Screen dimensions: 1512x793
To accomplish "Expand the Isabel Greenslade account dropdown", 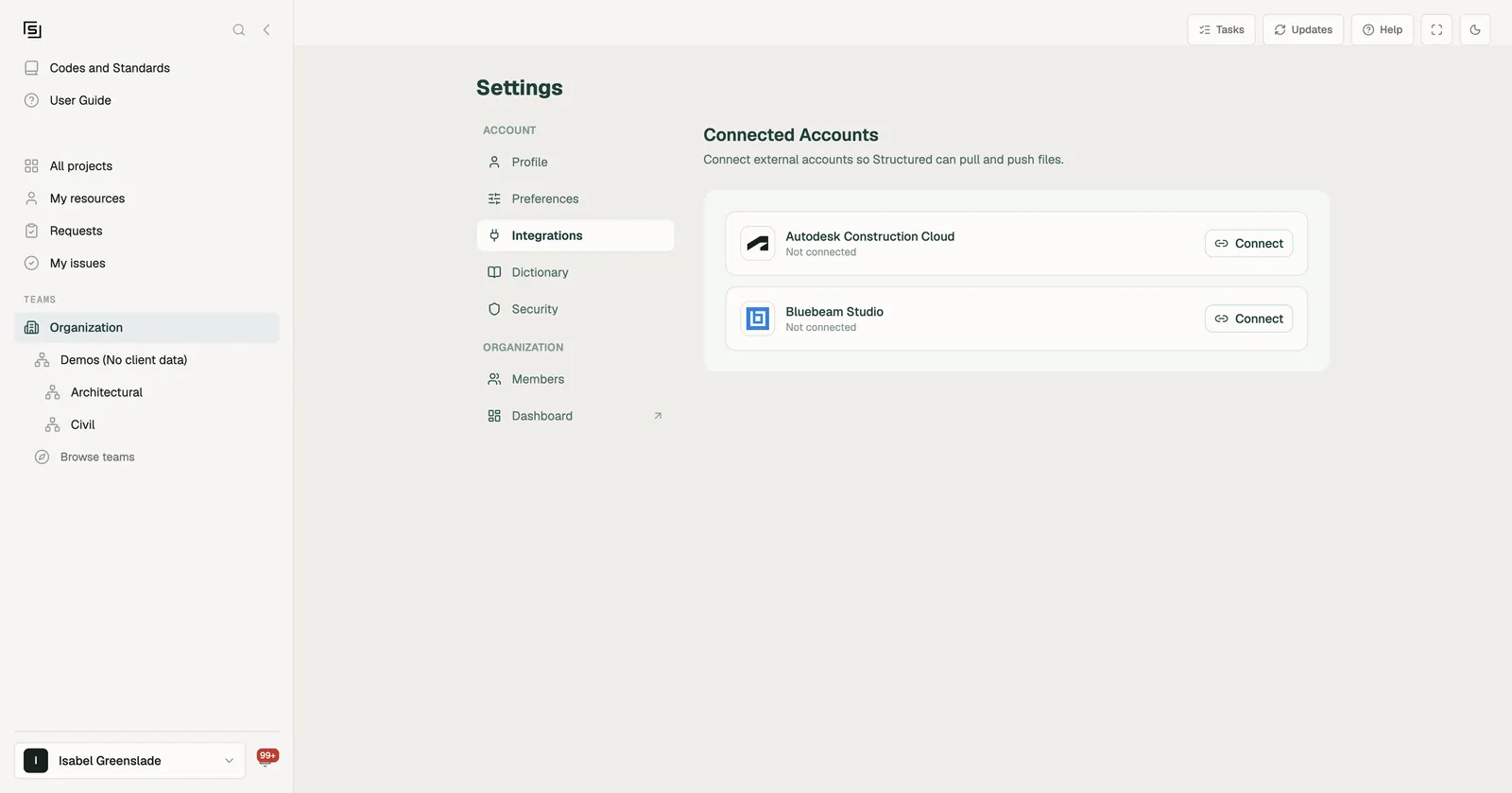I will coord(229,761).
